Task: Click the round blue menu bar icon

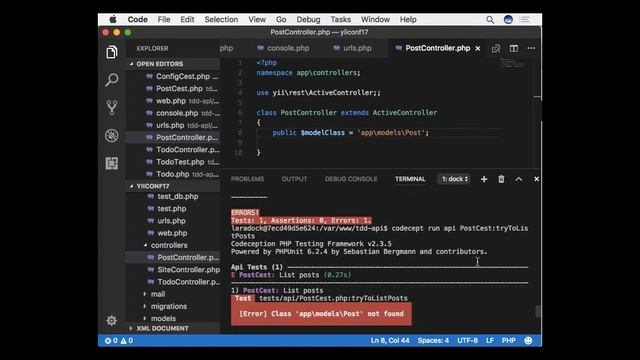Action: [508, 20]
